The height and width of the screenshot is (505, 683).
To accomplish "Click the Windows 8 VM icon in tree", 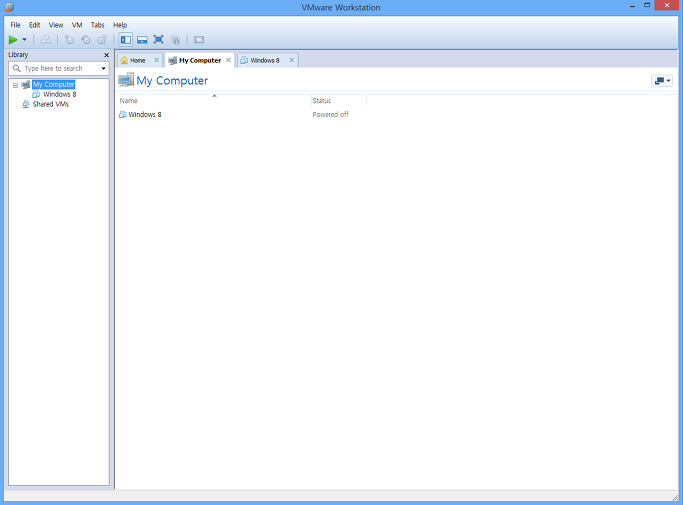I will pos(36,94).
